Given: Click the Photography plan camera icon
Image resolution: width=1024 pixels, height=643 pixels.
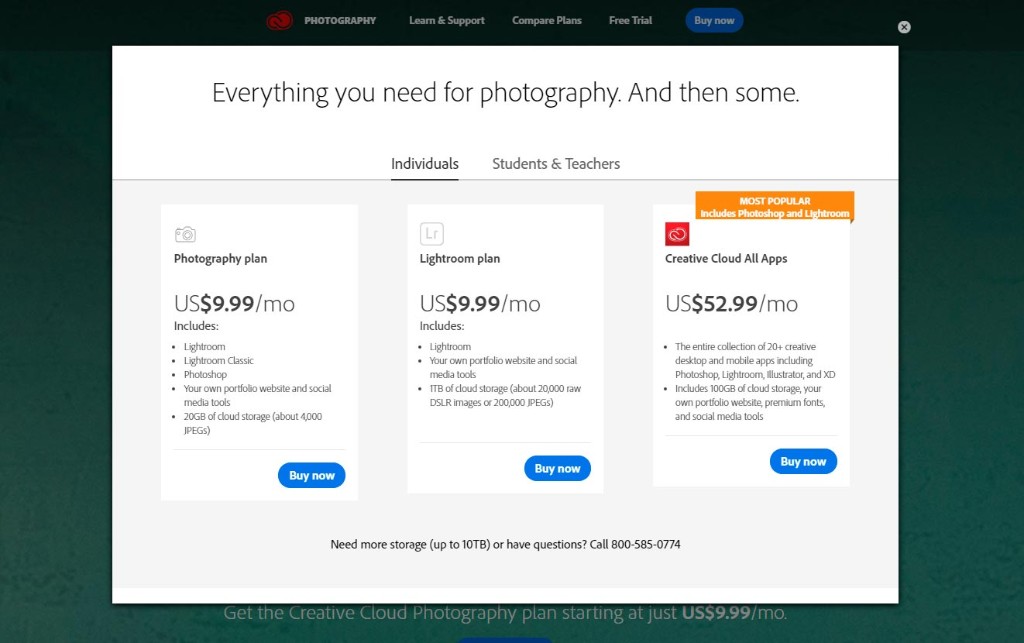Looking at the screenshot, I should point(185,234).
